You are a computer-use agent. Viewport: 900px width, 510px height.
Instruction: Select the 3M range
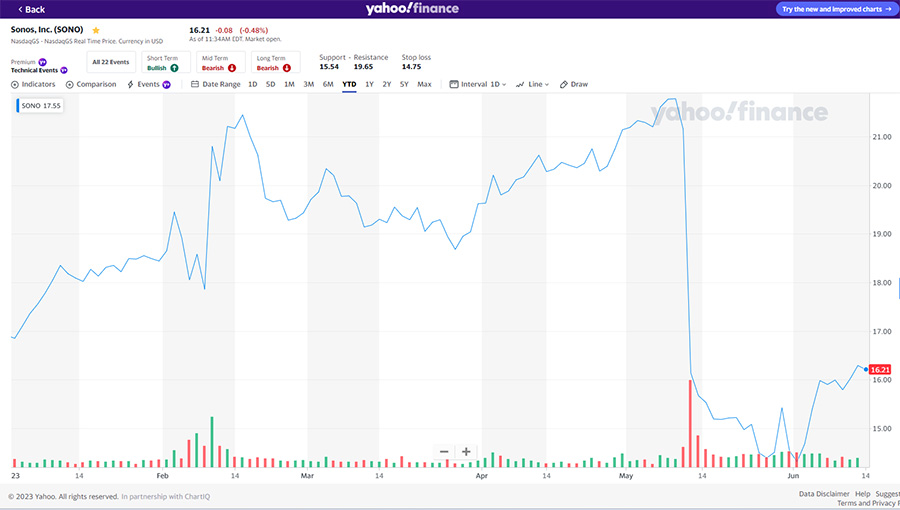coord(309,84)
